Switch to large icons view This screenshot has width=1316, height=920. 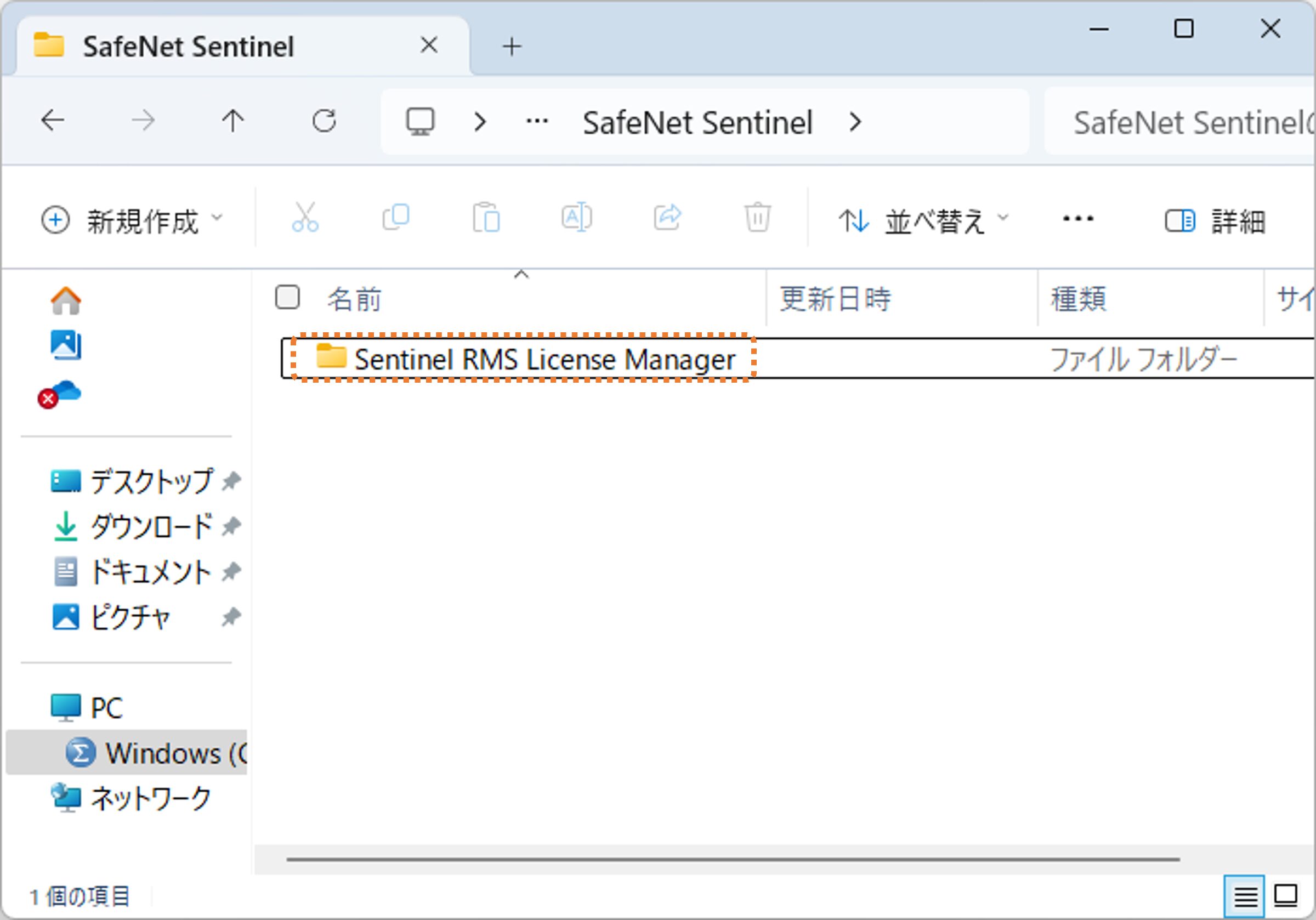(x=1286, y=896)
